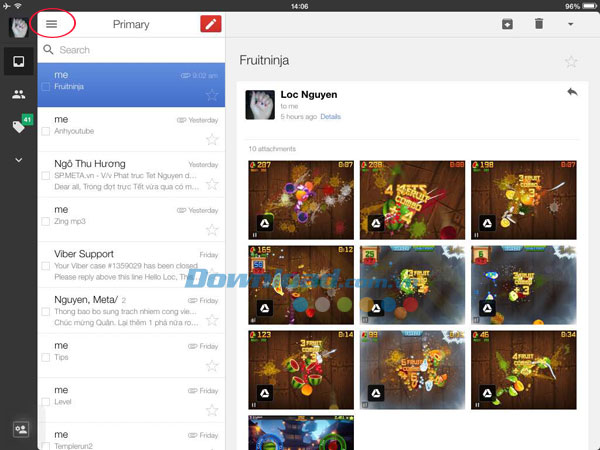The image size is (600, 450).
Task: Tap the search magnifier icon
Action: 48,49
